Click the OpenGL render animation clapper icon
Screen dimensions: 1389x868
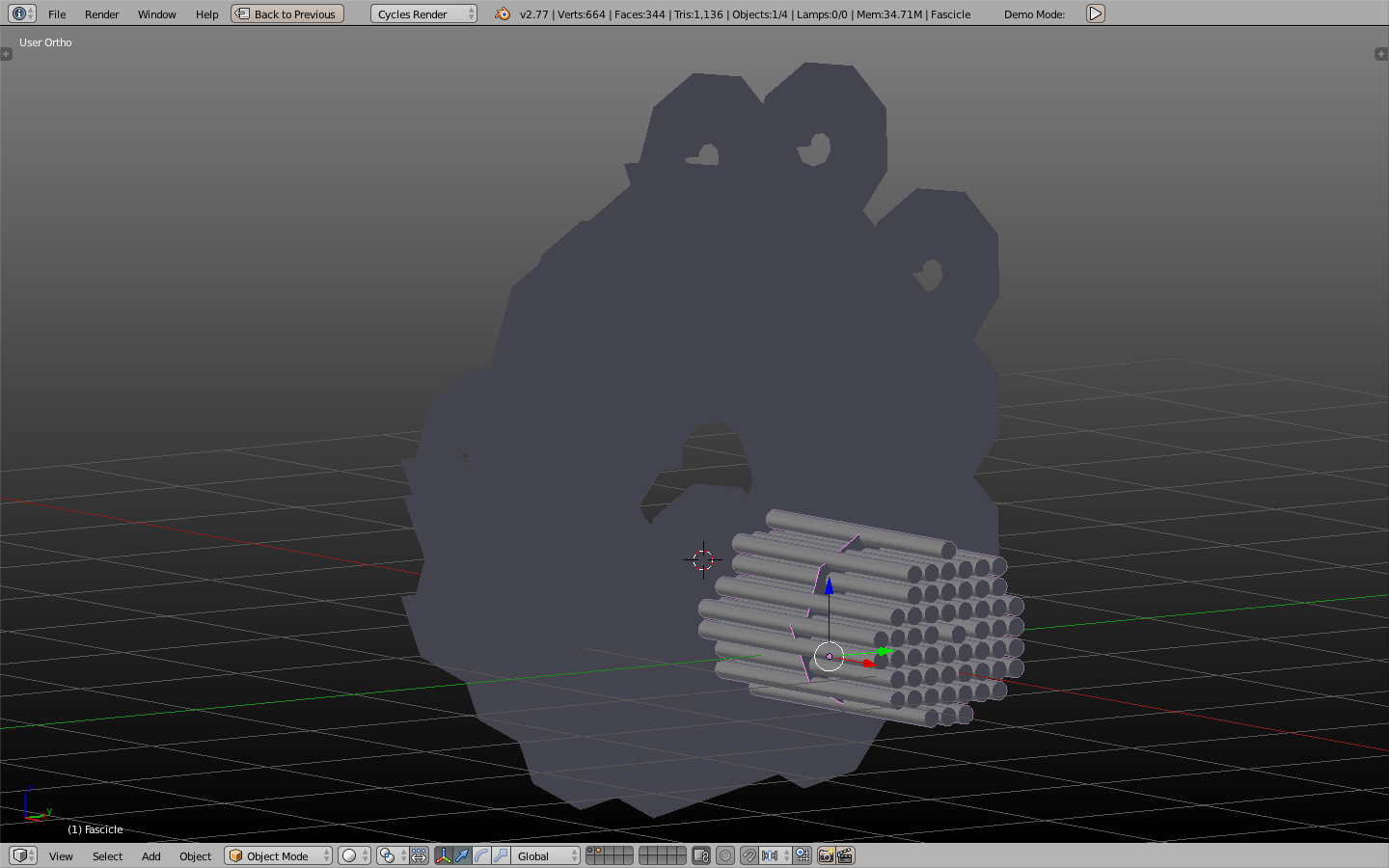click(845, 855)
